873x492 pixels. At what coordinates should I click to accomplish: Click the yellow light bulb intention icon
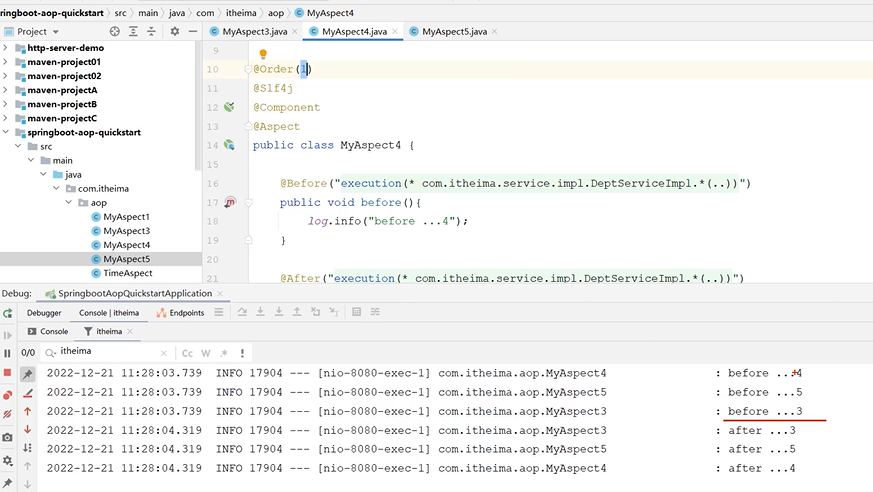[263, 53]
